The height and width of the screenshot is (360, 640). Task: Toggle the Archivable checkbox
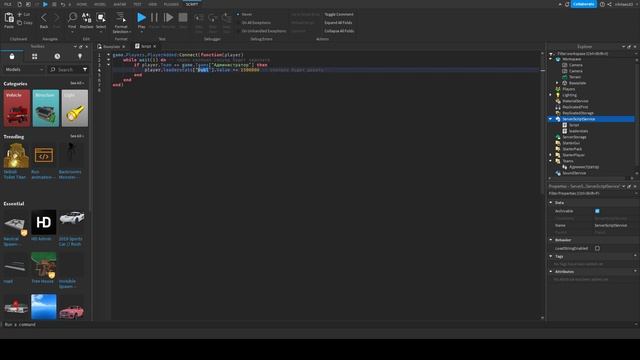pyautogui.click(x=597, y=211)
